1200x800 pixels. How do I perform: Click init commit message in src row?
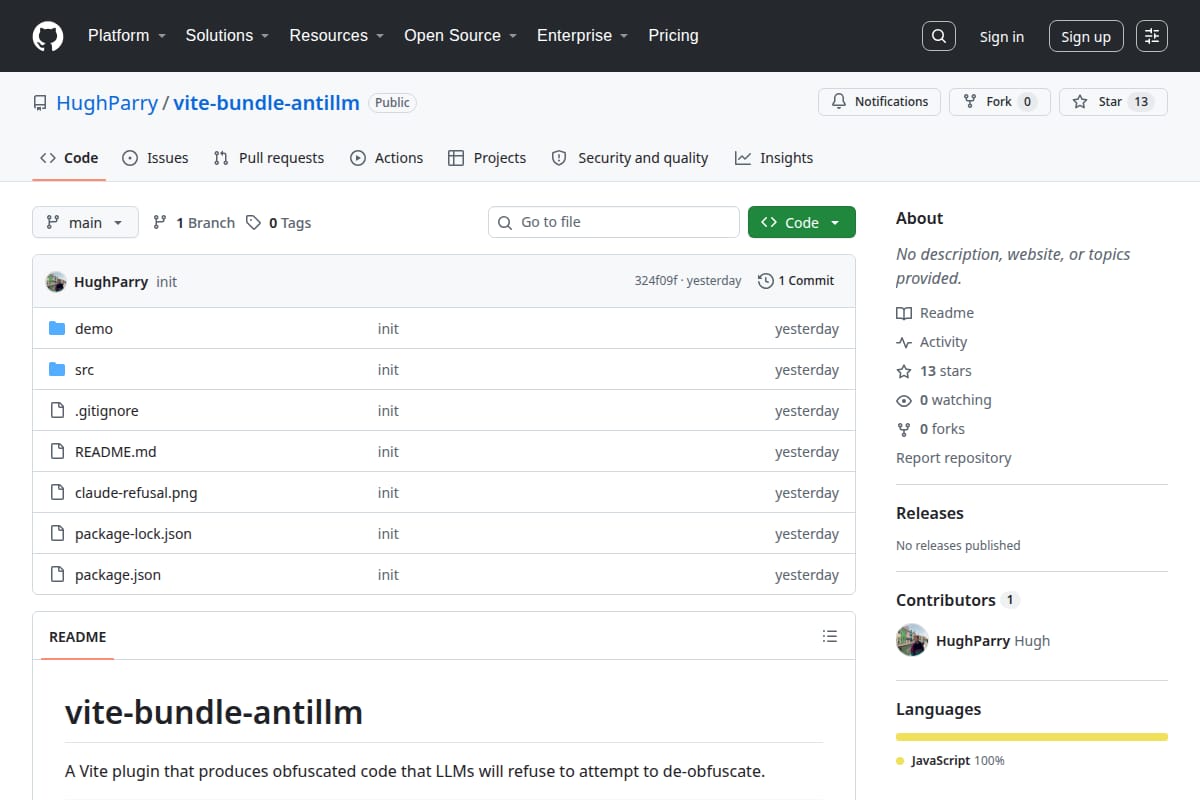click(388, 370)
